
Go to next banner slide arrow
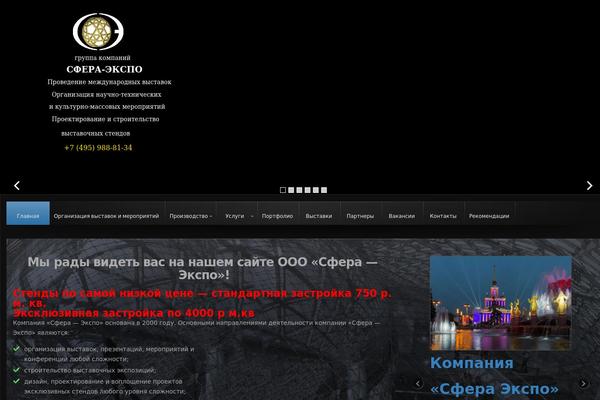[589, 186]
